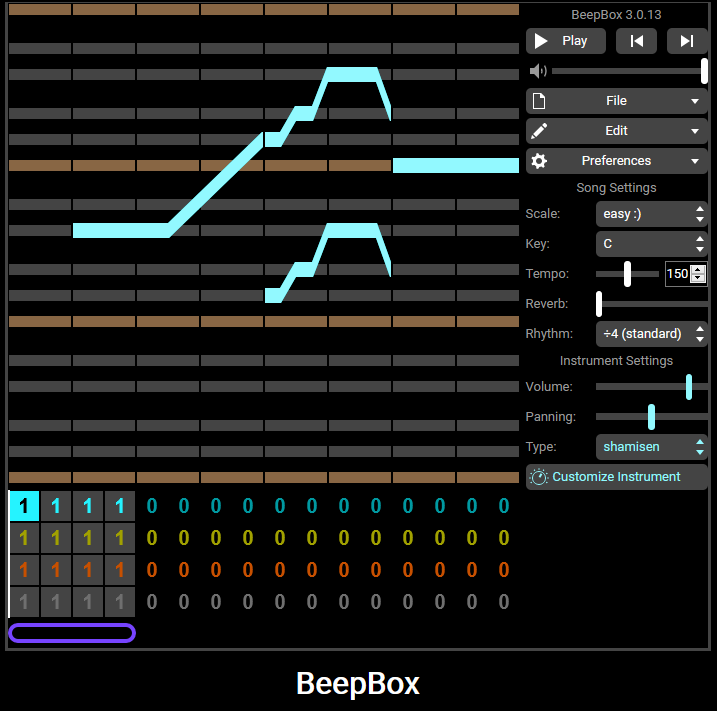Open the instrument Type dropdown shamisen
Viewport: 717px width, 711px height.
click(x=652, y=447)
